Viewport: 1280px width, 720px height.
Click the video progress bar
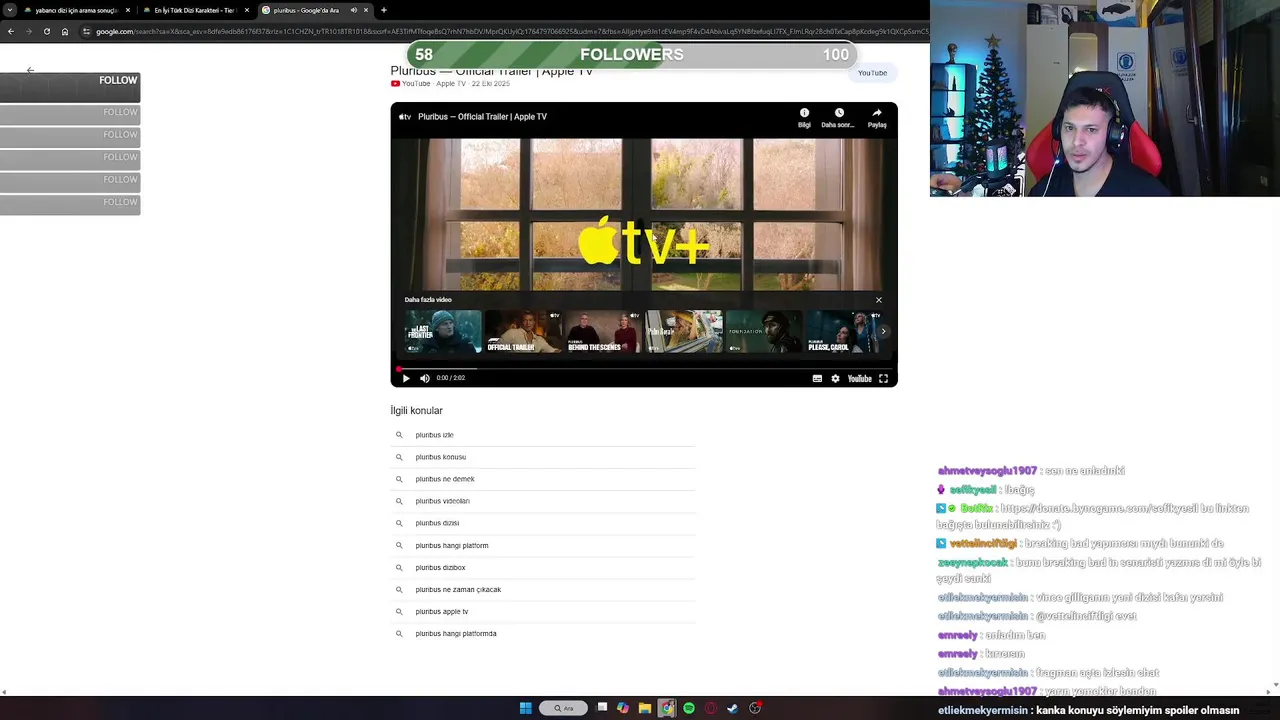click(x=644, y=368)
